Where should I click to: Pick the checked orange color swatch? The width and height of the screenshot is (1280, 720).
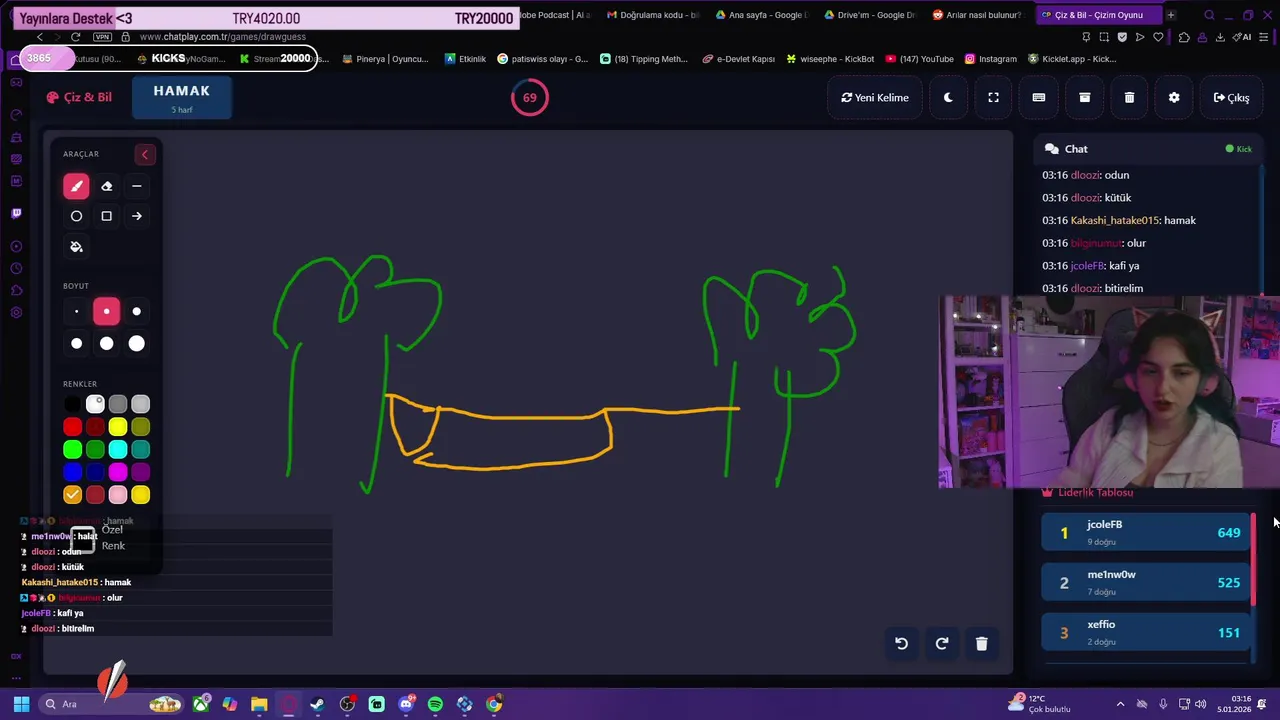[72, 495]
